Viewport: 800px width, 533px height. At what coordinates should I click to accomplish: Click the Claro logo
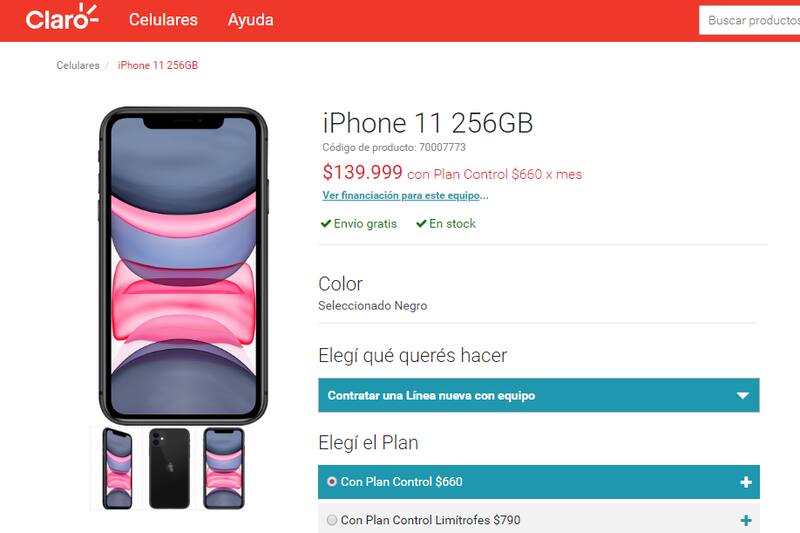point(62,17)
